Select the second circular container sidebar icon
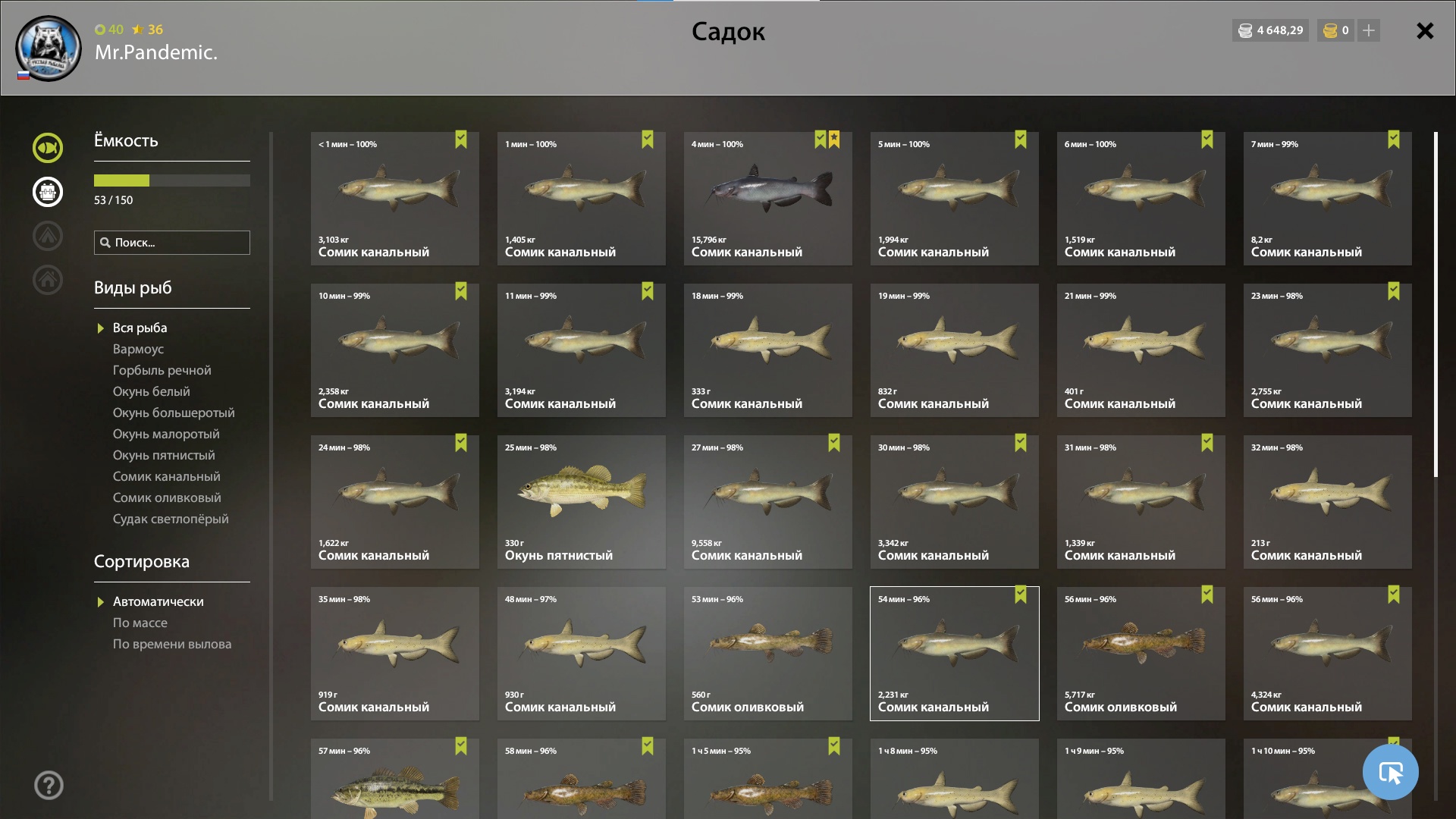This screenshot has height=819, width=1456. point(48,192)
